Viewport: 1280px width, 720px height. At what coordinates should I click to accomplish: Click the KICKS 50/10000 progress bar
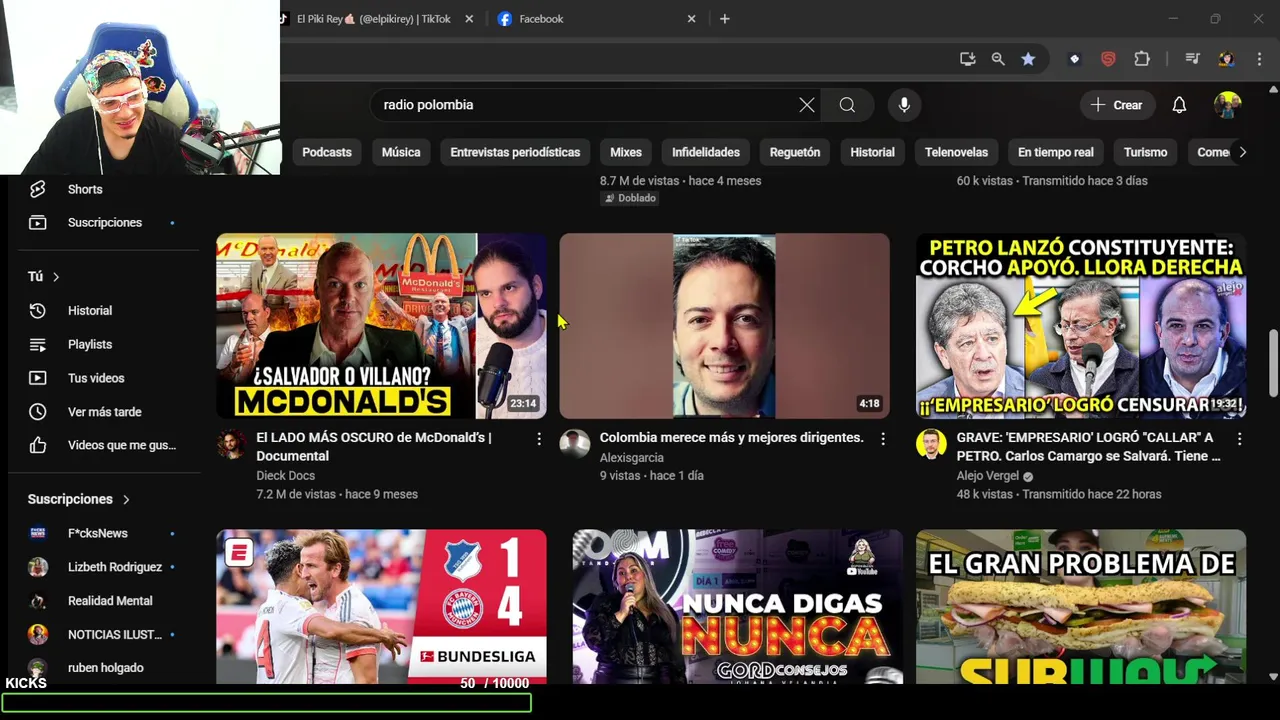[x=266, y=703]
